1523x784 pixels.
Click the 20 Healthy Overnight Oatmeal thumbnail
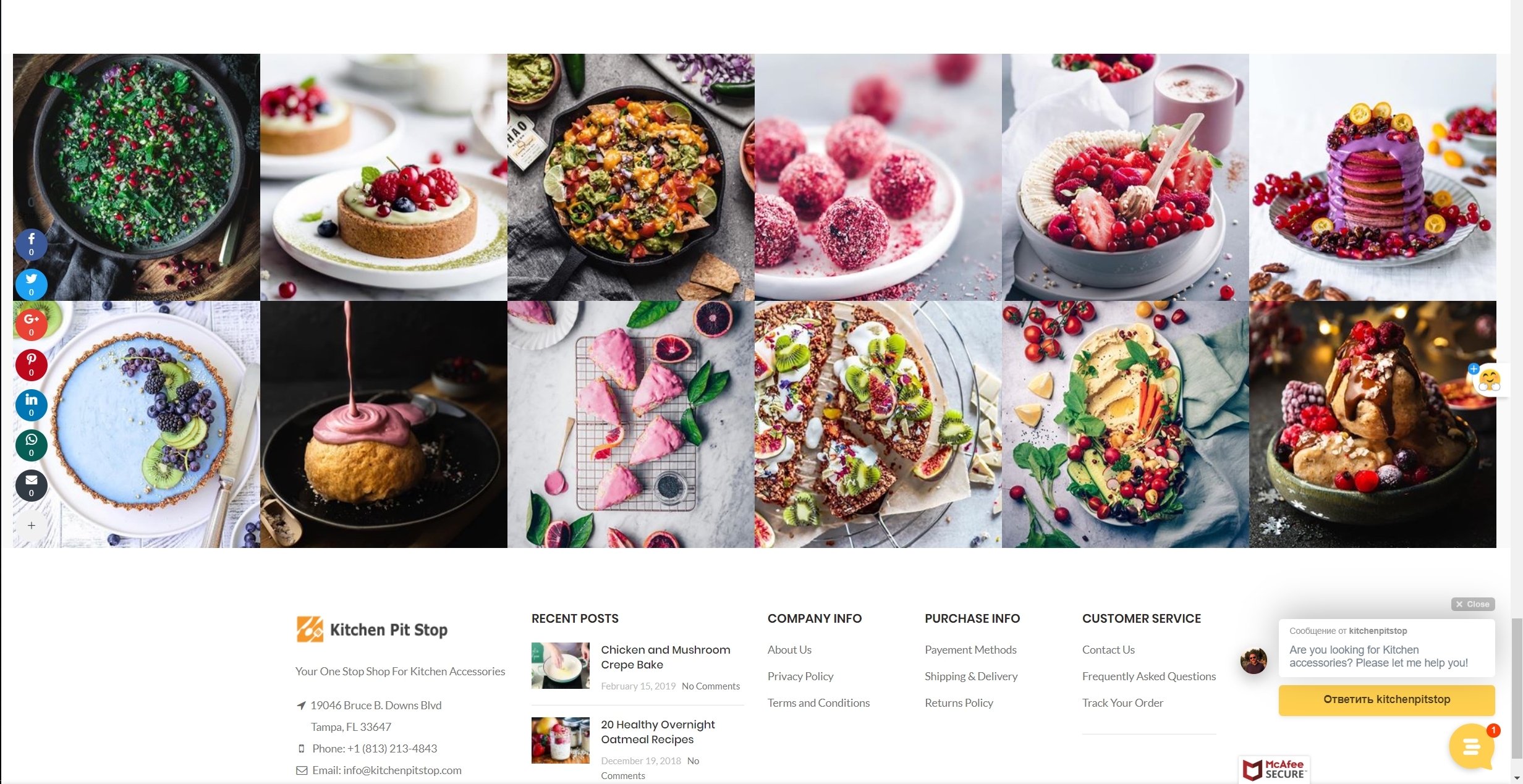pos(560,740)
